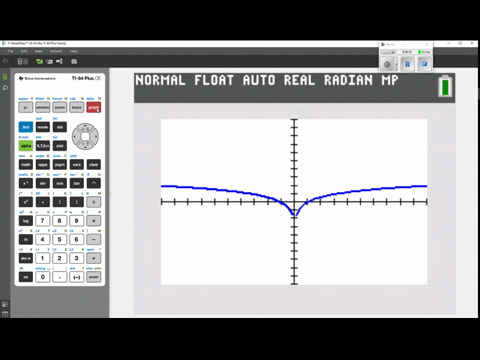Click the number 8 key
The image size is (480, 360).
pyautogui.click(x=60, y=221)
